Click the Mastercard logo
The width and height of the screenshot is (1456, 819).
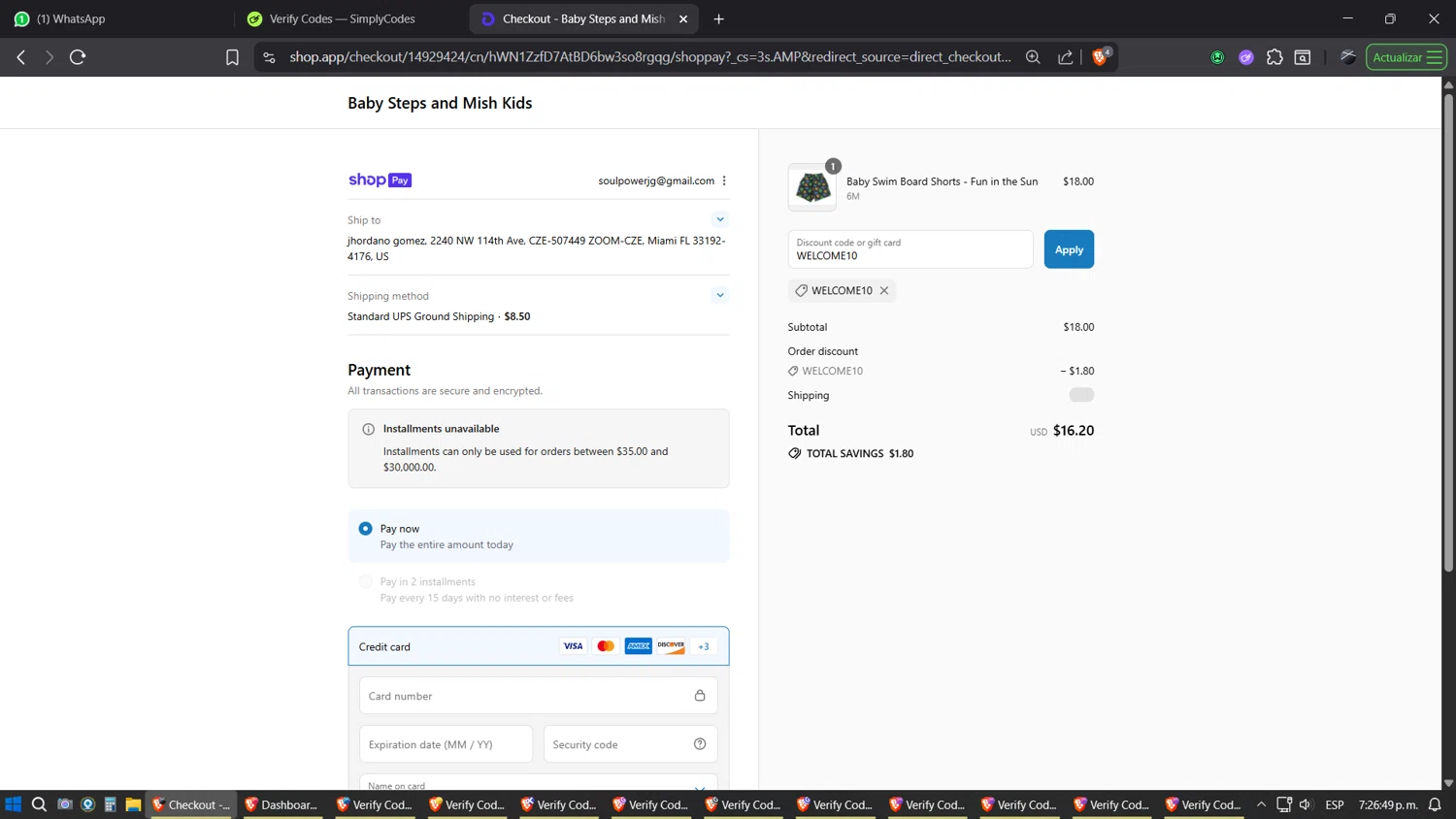coord(606,646)
